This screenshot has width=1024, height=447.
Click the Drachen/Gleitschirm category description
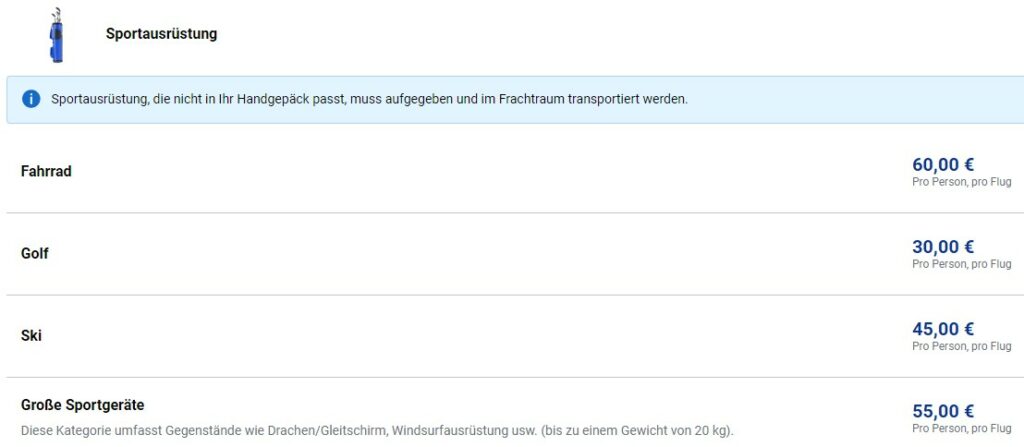tap(377, 431)
